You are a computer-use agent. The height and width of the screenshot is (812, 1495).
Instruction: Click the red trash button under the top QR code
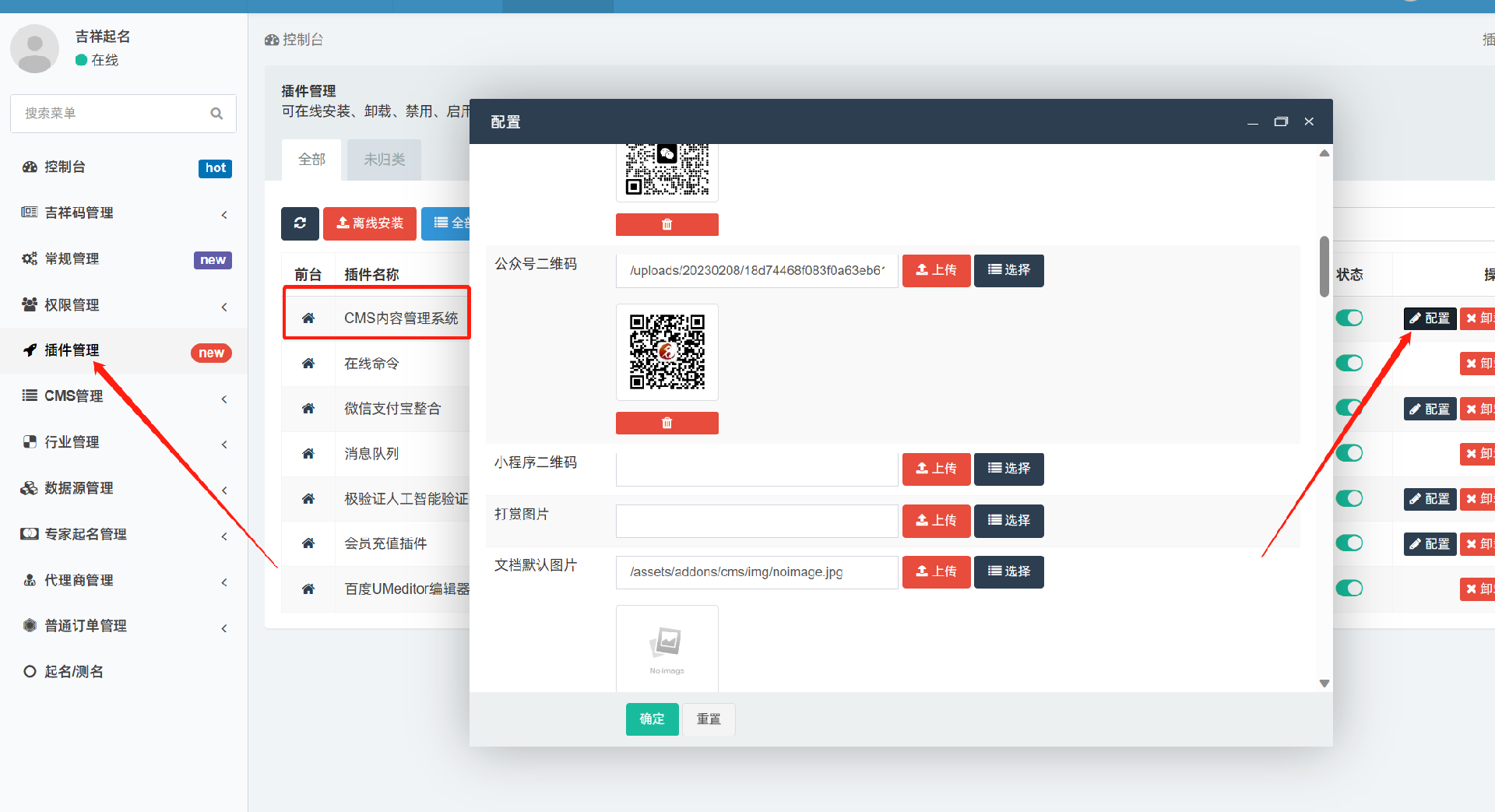tap(667, 224)
